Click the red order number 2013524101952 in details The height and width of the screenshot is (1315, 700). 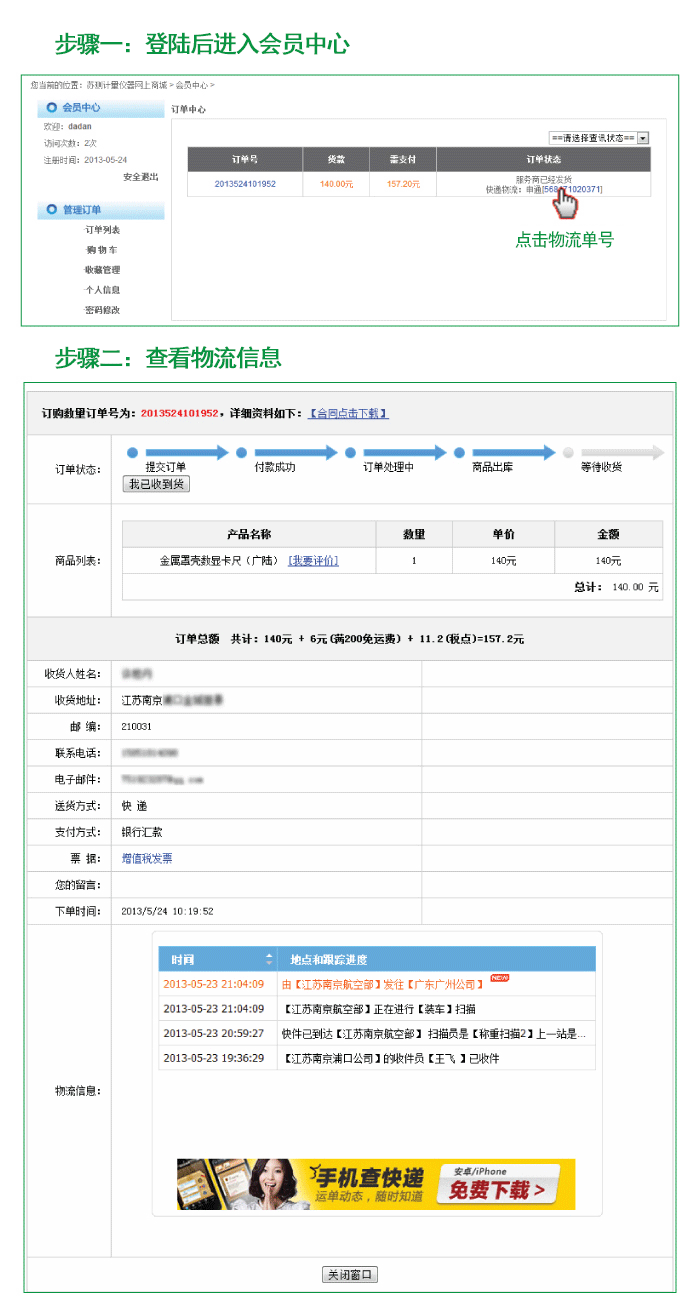(179, 413)
